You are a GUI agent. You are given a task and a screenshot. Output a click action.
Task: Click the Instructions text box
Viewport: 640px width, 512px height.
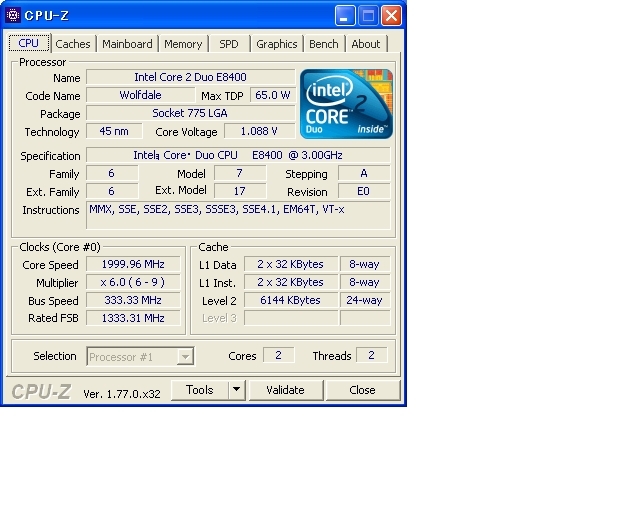pos(238,215)
